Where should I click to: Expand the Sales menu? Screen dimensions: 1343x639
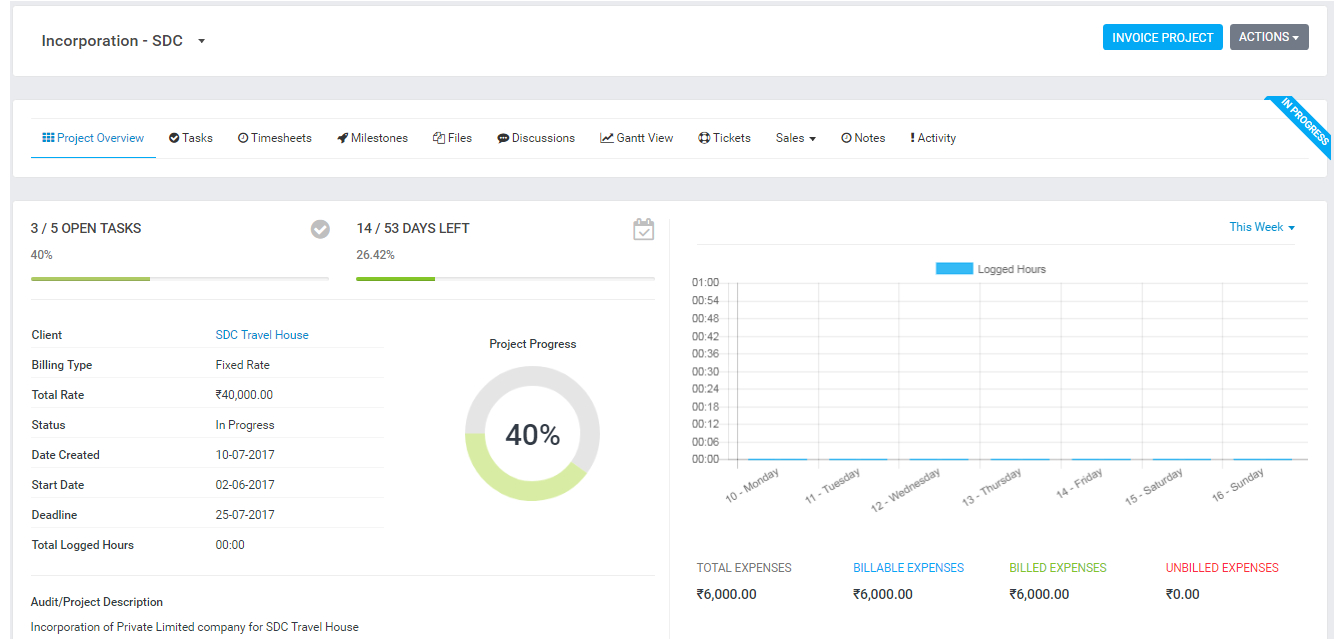tap(795, 138)
